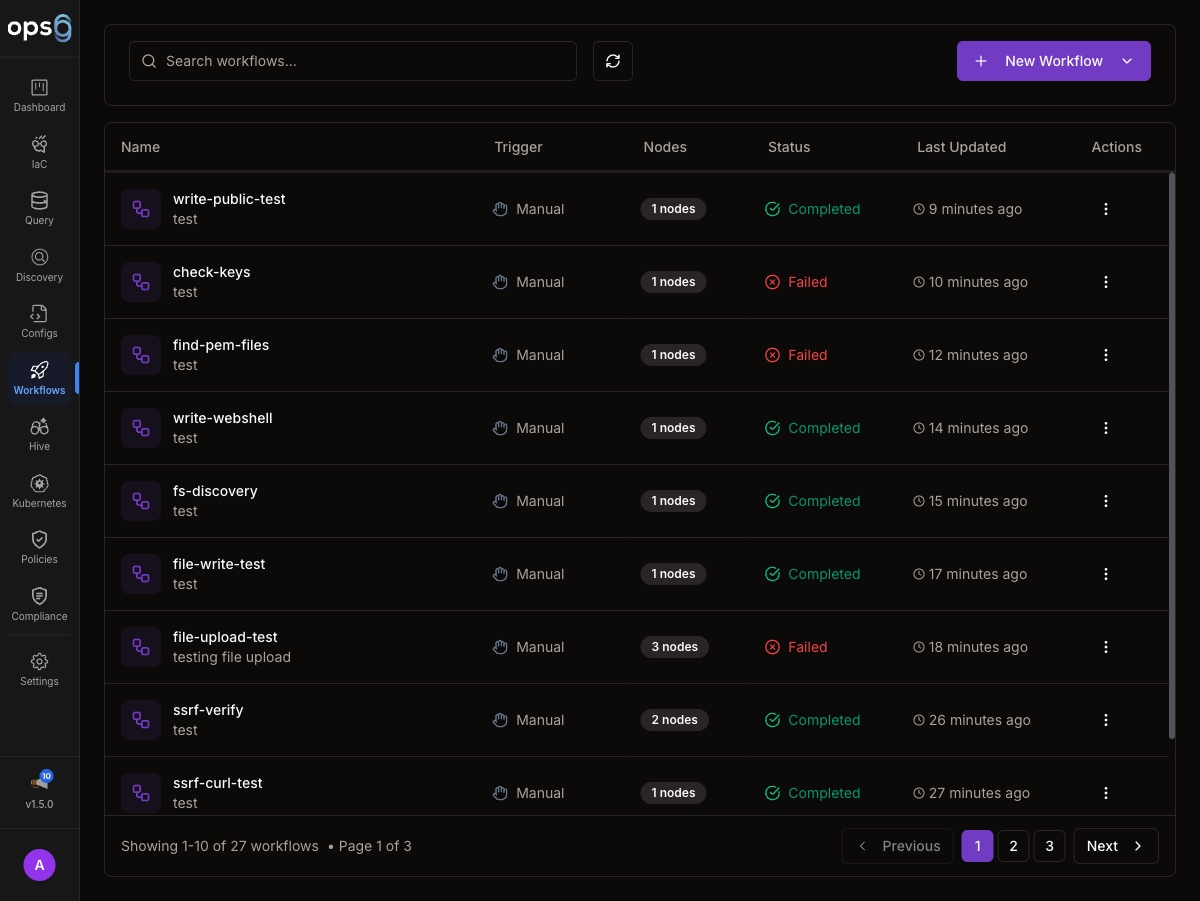Click the Search workflows input field

[x=353, y=61]
